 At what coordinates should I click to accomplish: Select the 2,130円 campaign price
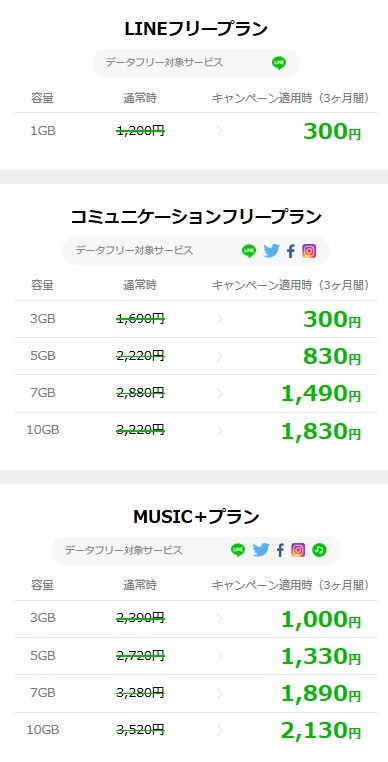pyautogui.click(x=321, y=731)
